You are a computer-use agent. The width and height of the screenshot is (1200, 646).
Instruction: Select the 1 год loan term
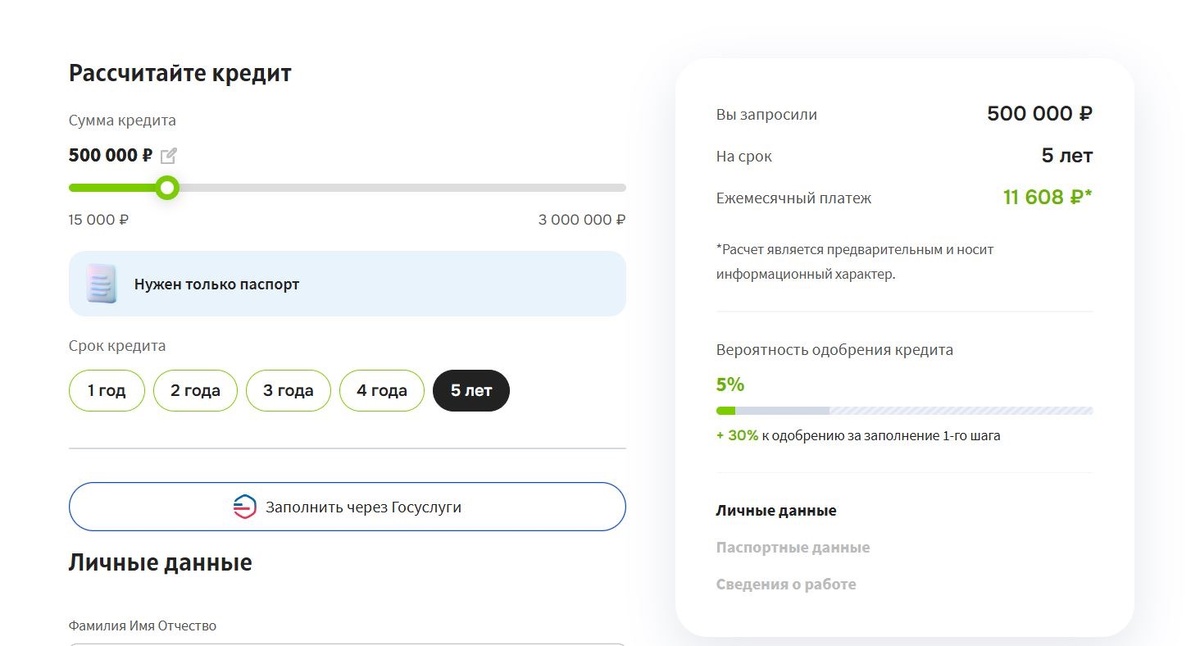[106, 390]
